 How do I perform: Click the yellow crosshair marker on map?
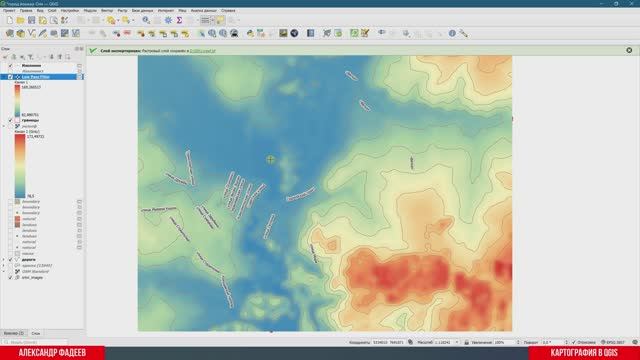tap(271, 159)
